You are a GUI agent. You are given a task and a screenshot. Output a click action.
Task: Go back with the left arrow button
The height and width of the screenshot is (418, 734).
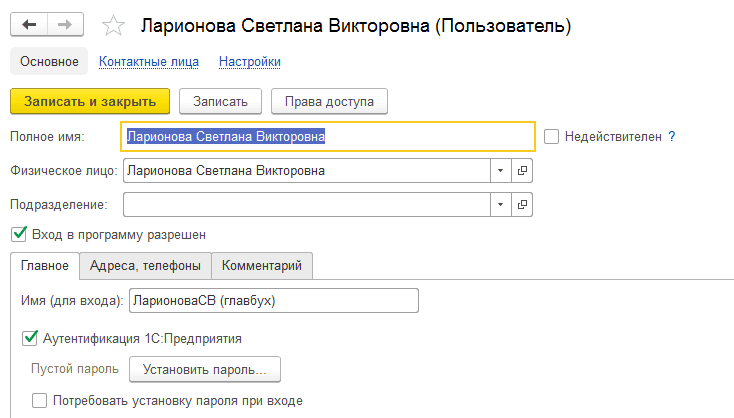pos(29,24)
